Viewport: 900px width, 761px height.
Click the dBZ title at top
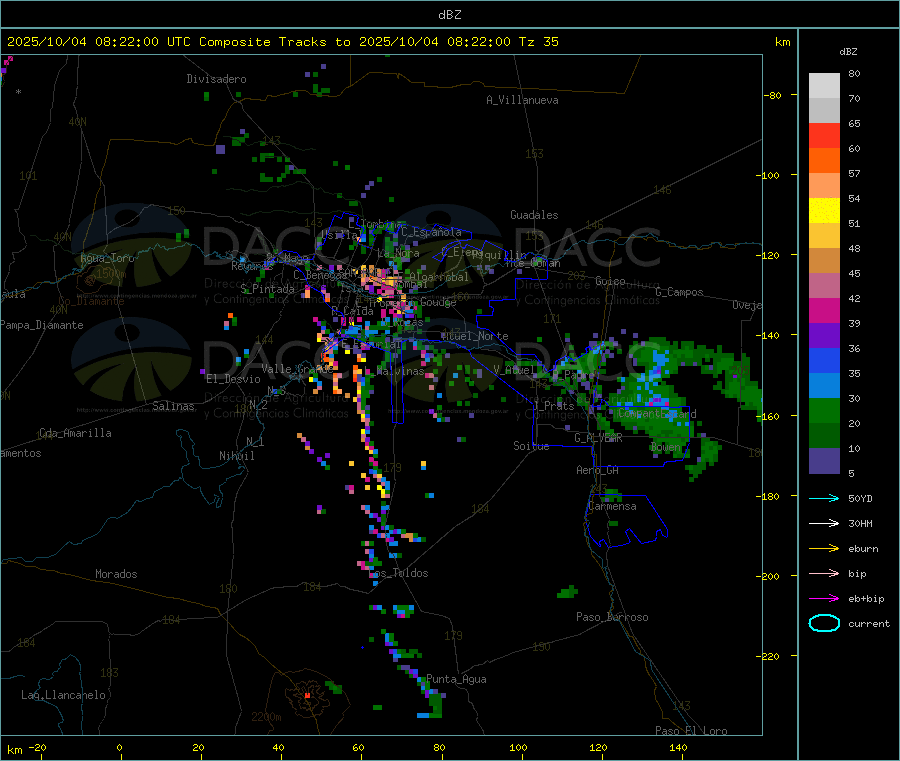449,15
